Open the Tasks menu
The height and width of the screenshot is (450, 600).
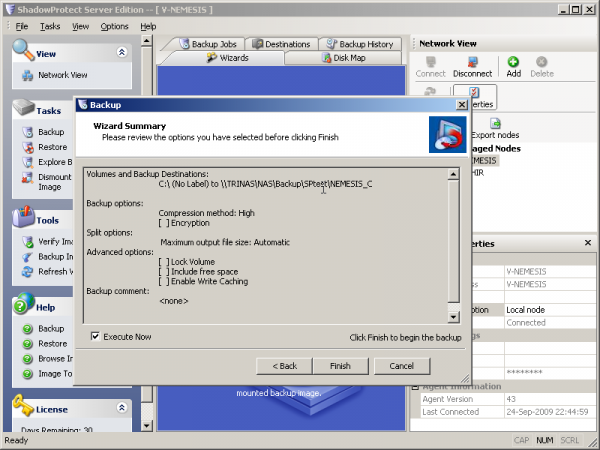point(50,26)
